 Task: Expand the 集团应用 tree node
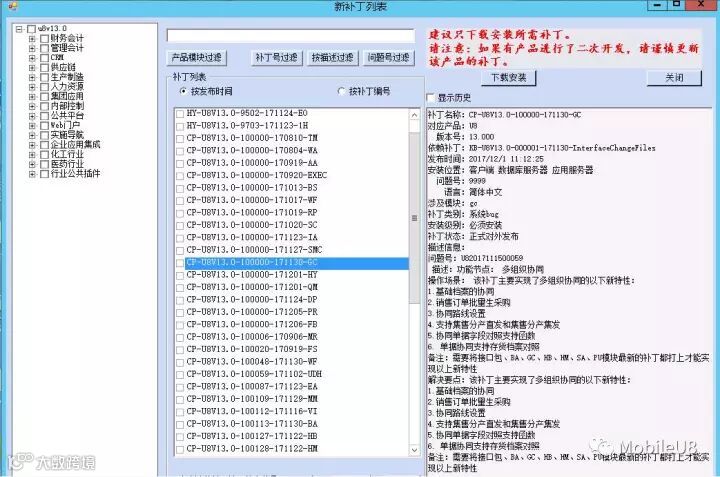point(32,96)
